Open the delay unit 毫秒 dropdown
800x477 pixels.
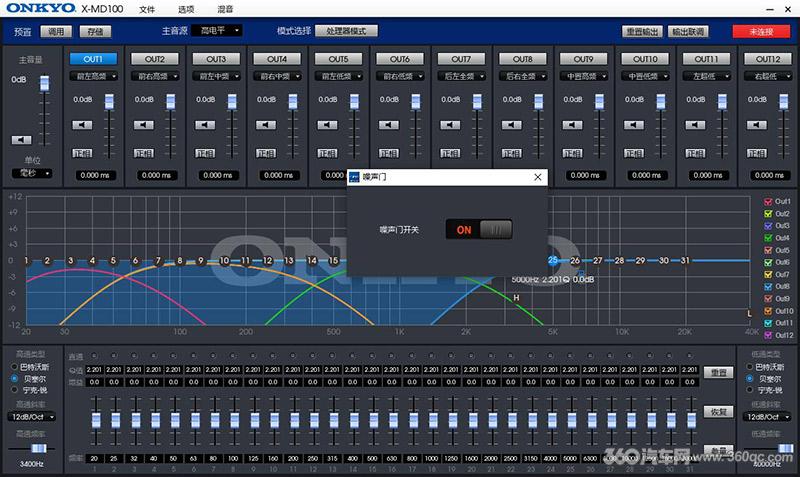pos(32,173)
